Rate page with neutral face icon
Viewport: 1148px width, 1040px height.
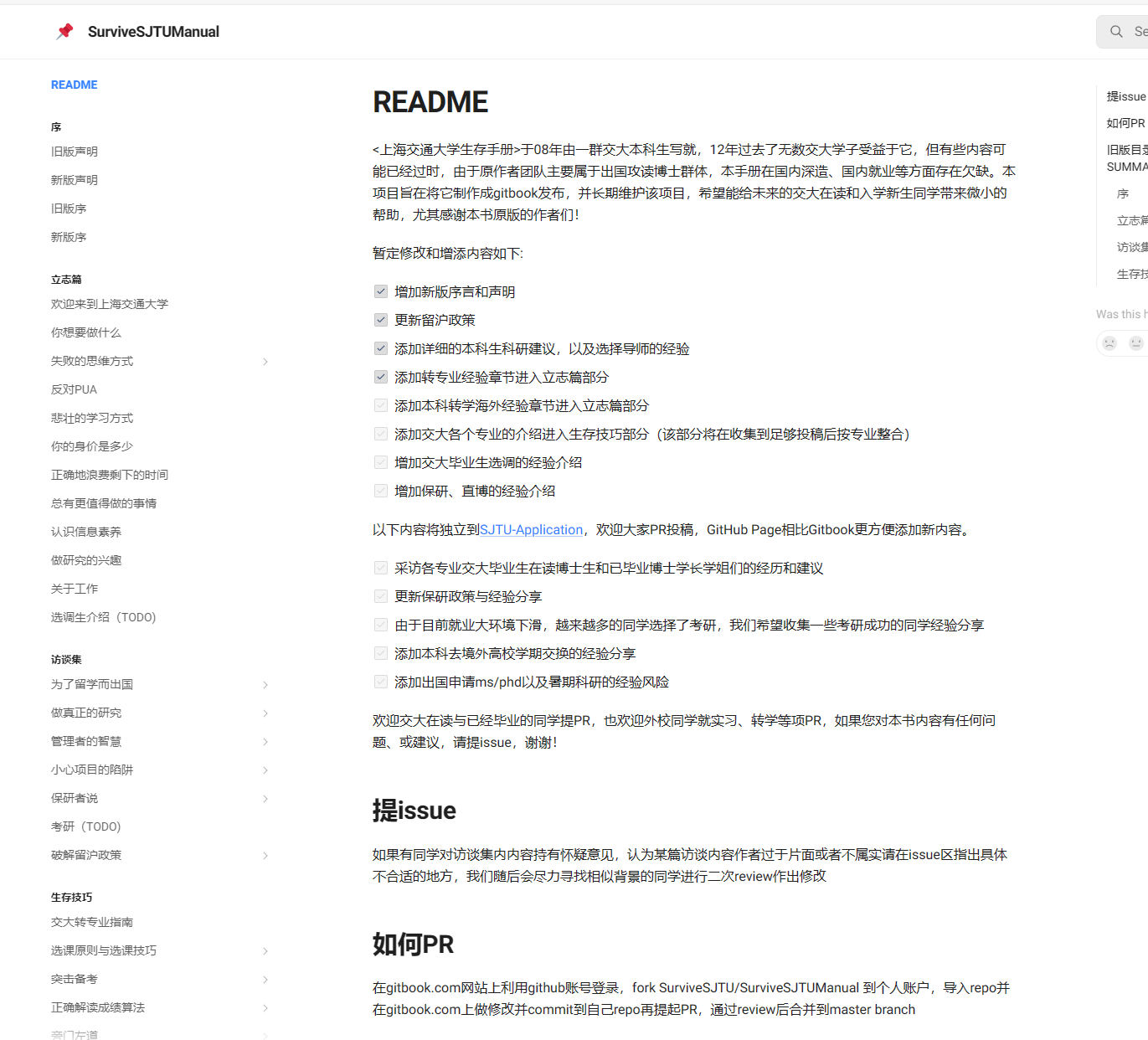coord(1135,343)
